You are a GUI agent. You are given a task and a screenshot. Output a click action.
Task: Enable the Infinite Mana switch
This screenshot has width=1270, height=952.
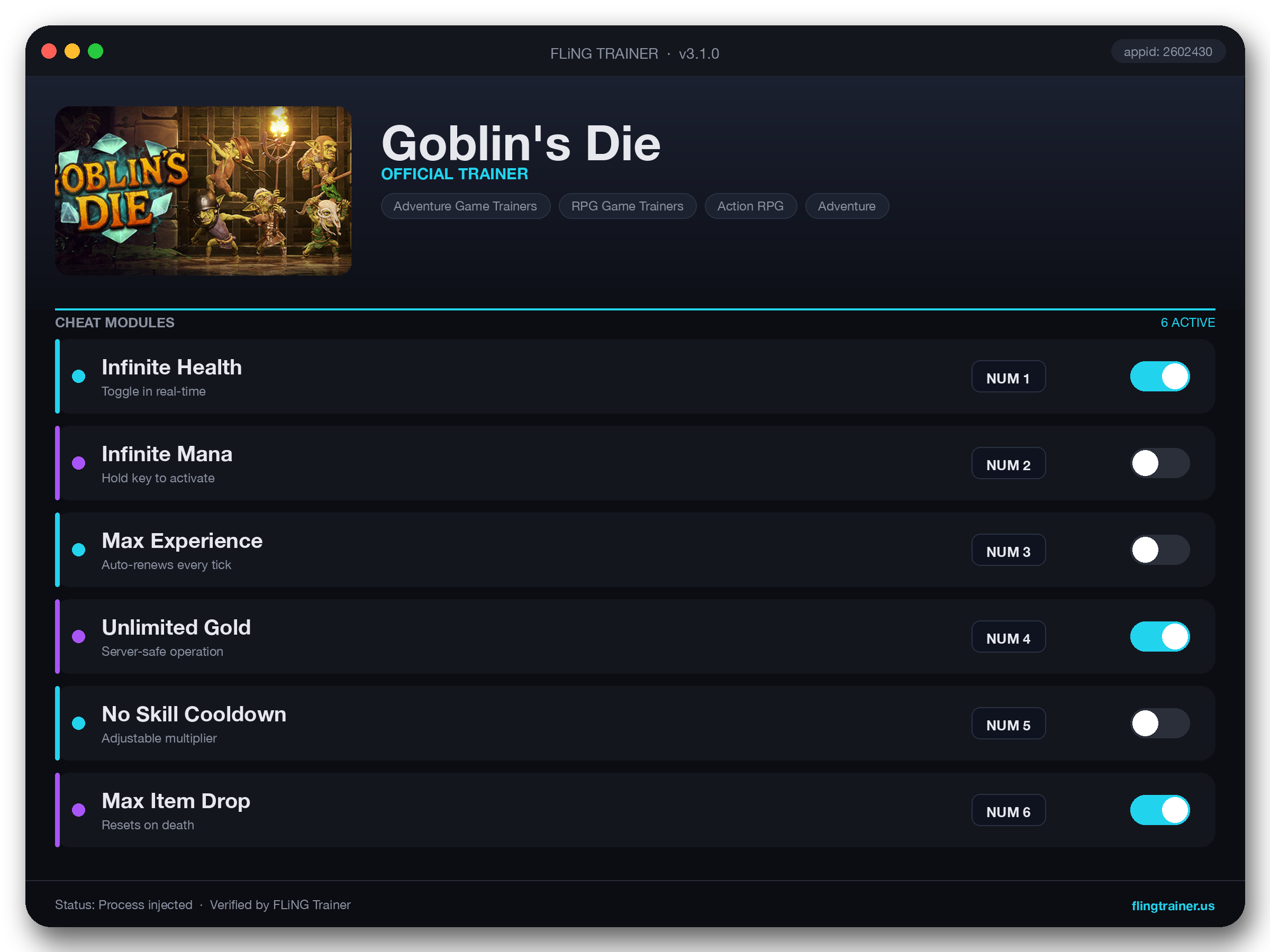(x=1160, y=463)
